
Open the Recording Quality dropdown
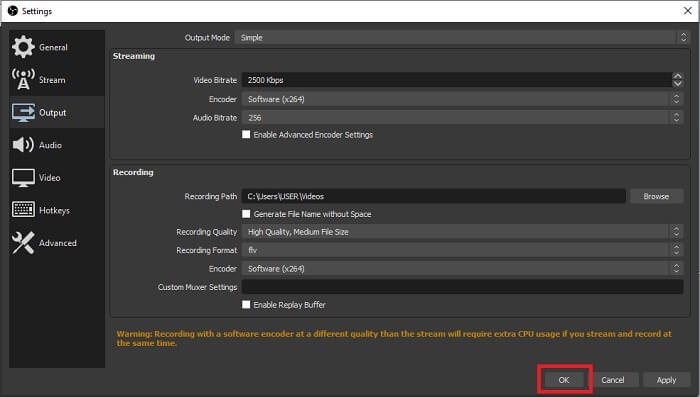tap(462, 232)
